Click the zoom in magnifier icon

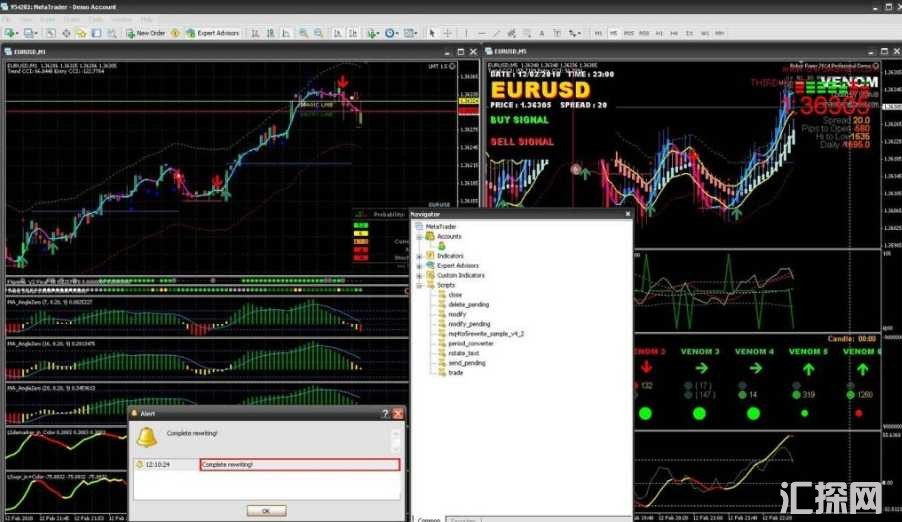point(303,33)
